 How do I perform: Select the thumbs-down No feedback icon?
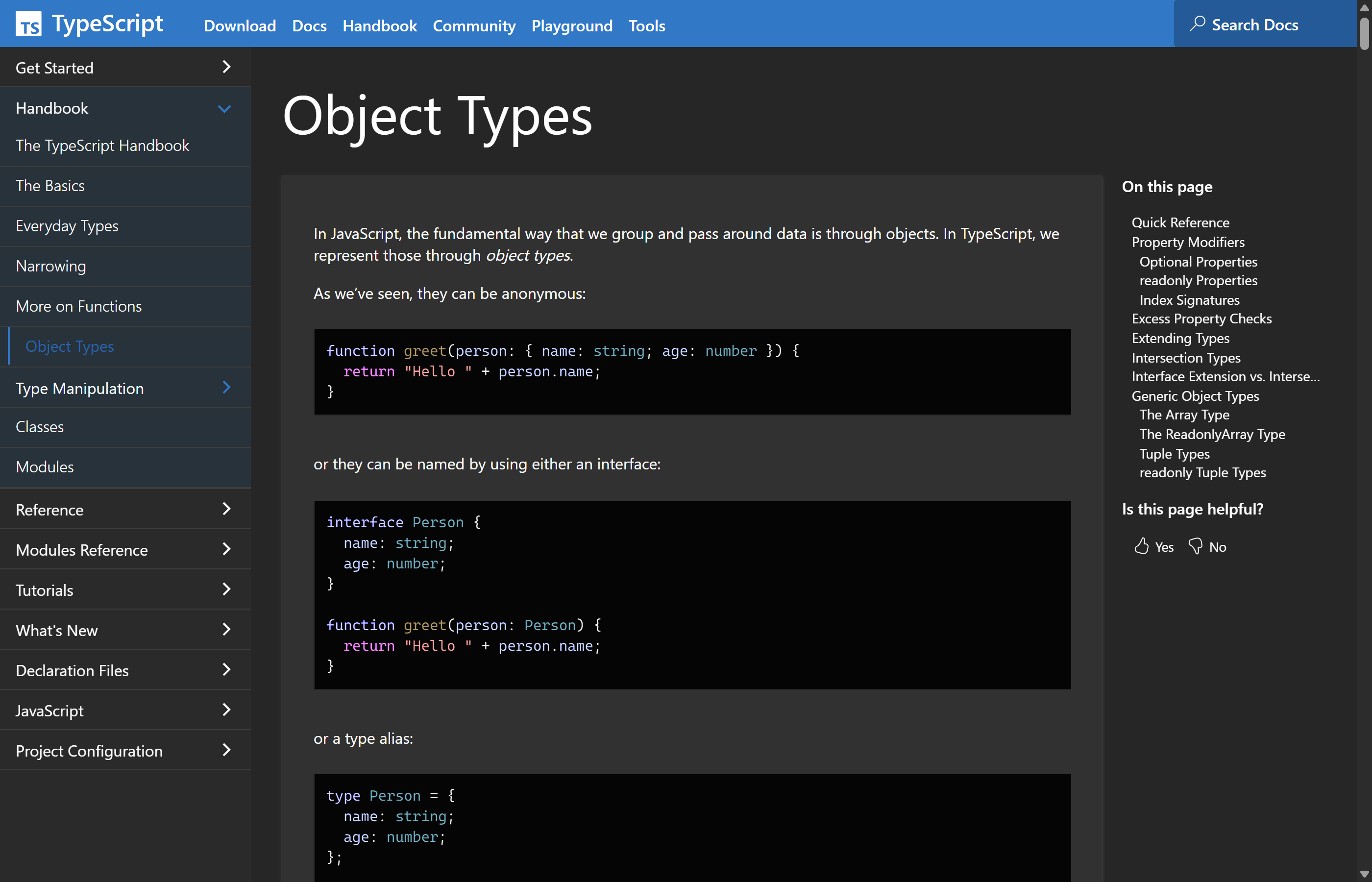[1195, 546]
